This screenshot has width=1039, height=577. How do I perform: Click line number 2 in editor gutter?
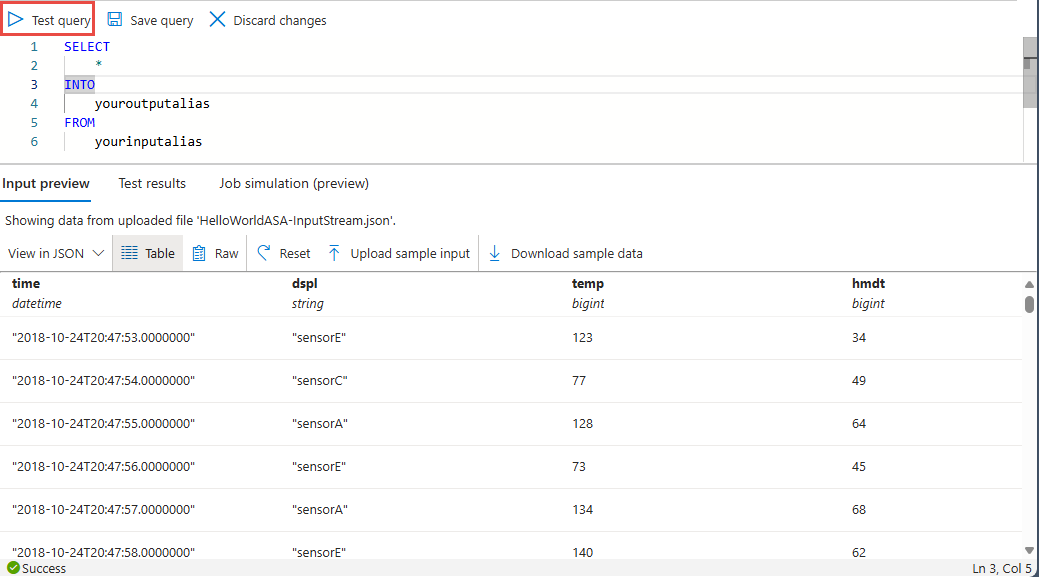(x=34, y=66)
